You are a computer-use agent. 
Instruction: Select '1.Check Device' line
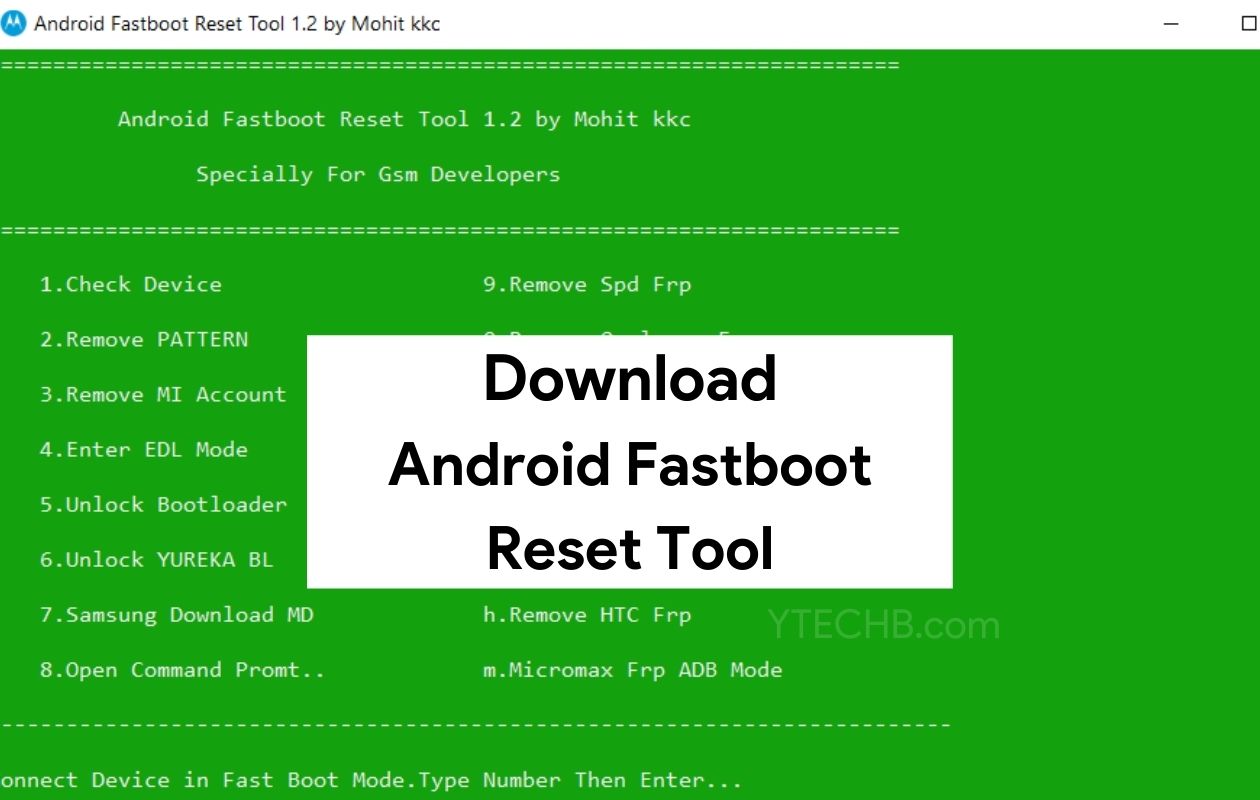click(130, 285)
